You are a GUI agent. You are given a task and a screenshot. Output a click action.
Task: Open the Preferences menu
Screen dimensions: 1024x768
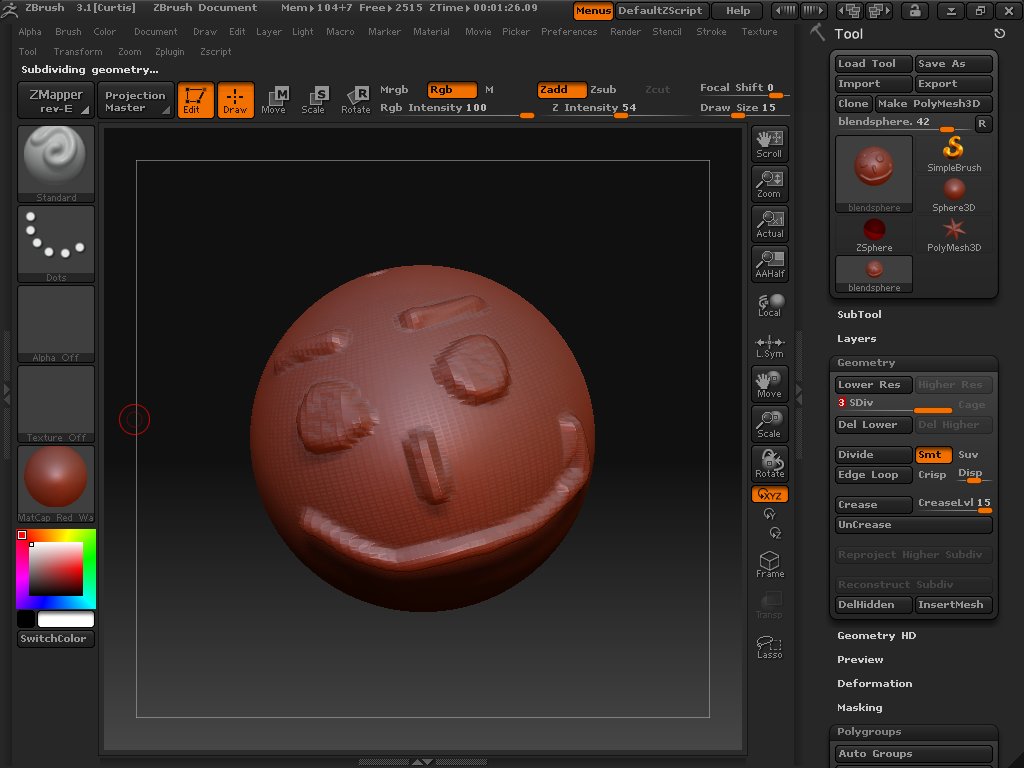pyautogui.click(x=569, y=32)
